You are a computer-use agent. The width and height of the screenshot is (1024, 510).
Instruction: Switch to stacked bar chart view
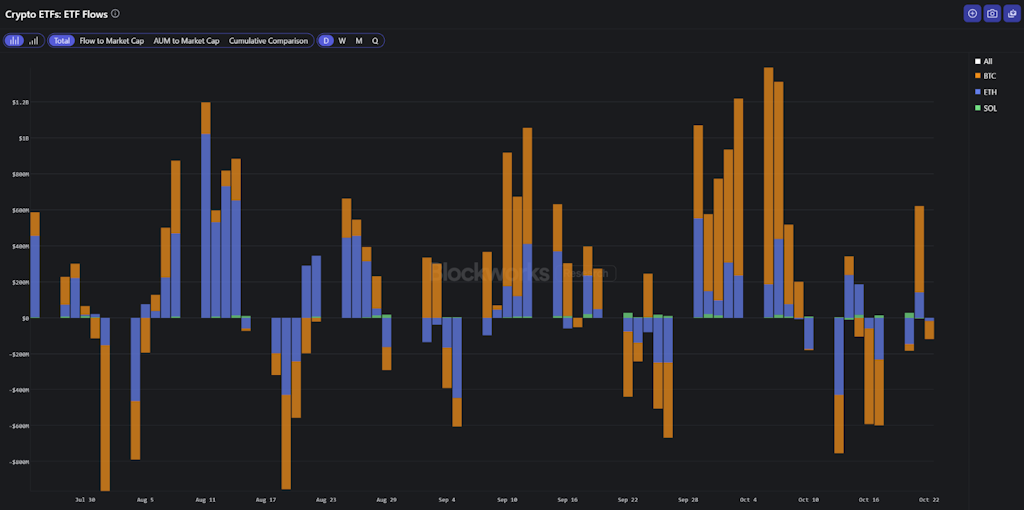click(x=14, y=41)
